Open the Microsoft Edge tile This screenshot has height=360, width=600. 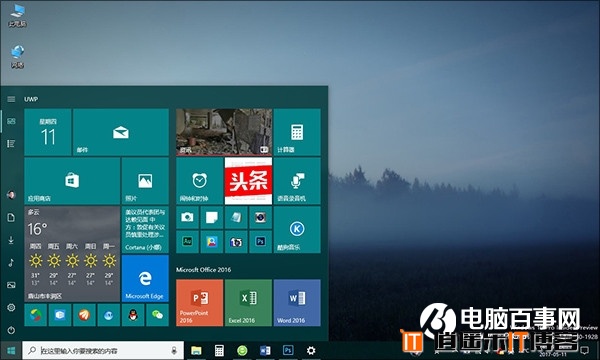tap(145, 278)
